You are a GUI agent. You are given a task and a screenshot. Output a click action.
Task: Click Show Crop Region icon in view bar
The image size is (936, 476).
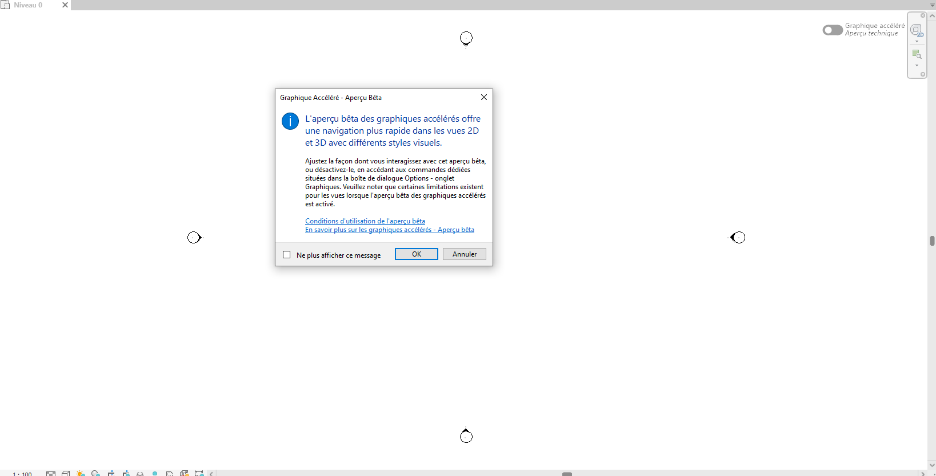coord(126,474)
